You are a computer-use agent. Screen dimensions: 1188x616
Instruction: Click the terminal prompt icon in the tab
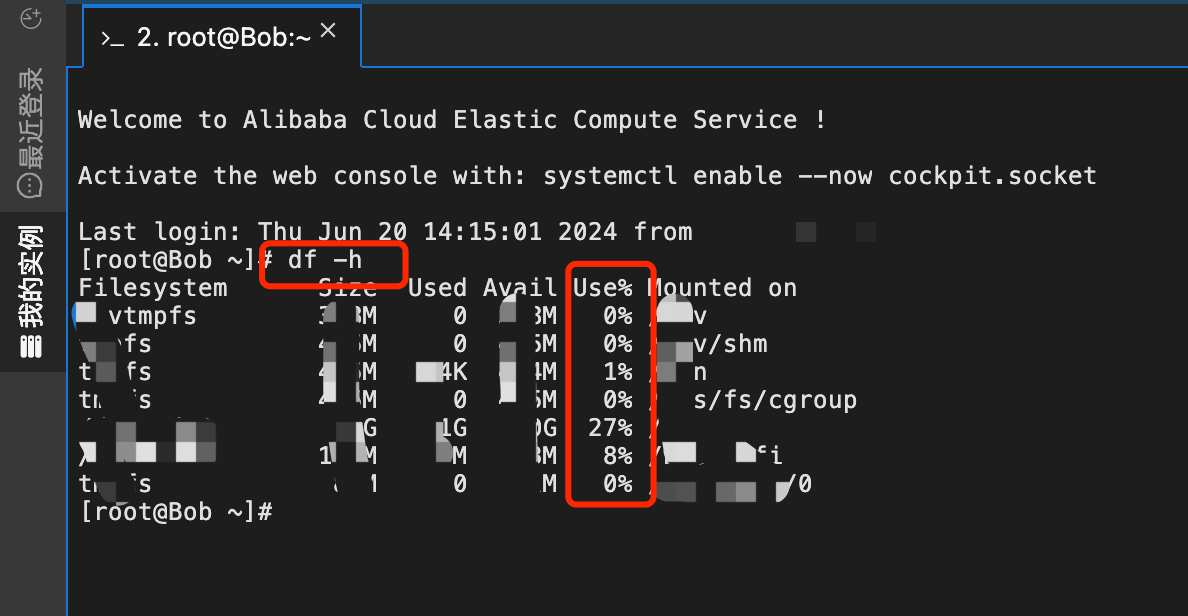pos(112,38)
